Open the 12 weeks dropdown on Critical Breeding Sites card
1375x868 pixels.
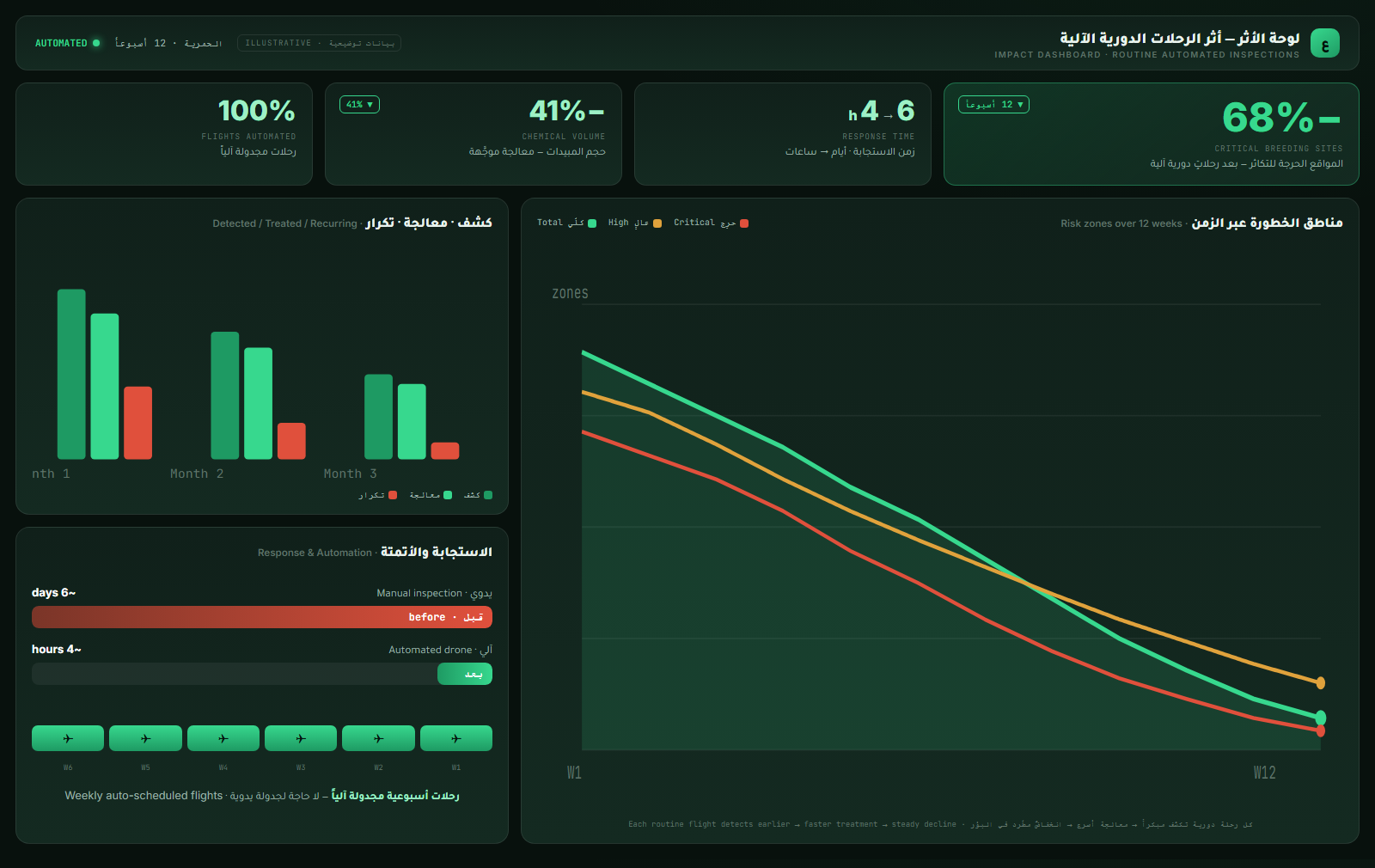(993, 105)
